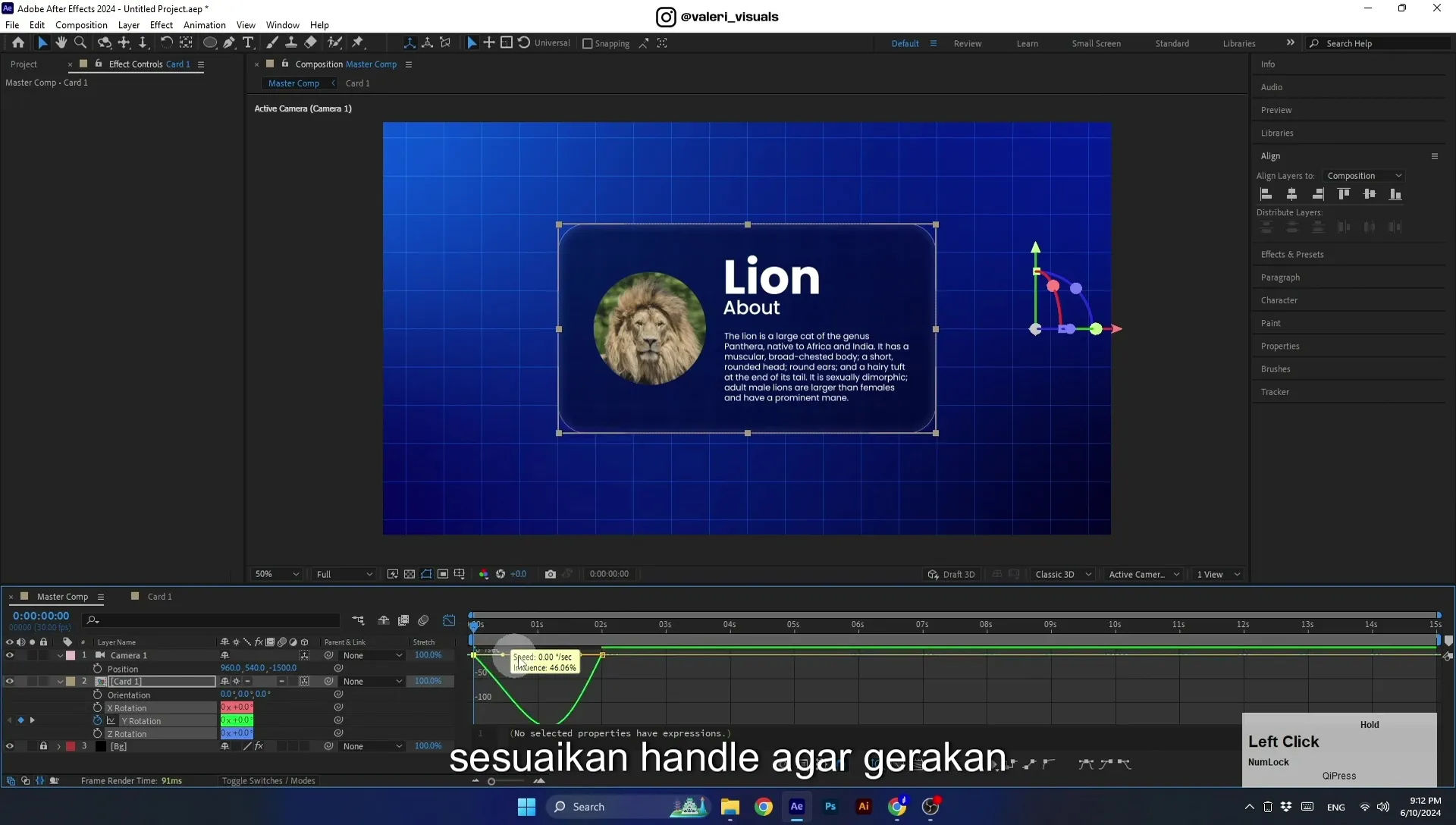Image resolution: width=1456 pixels, height=825 pixels.
Task: Expand the Bg layer properties
Action: (58, 746)
